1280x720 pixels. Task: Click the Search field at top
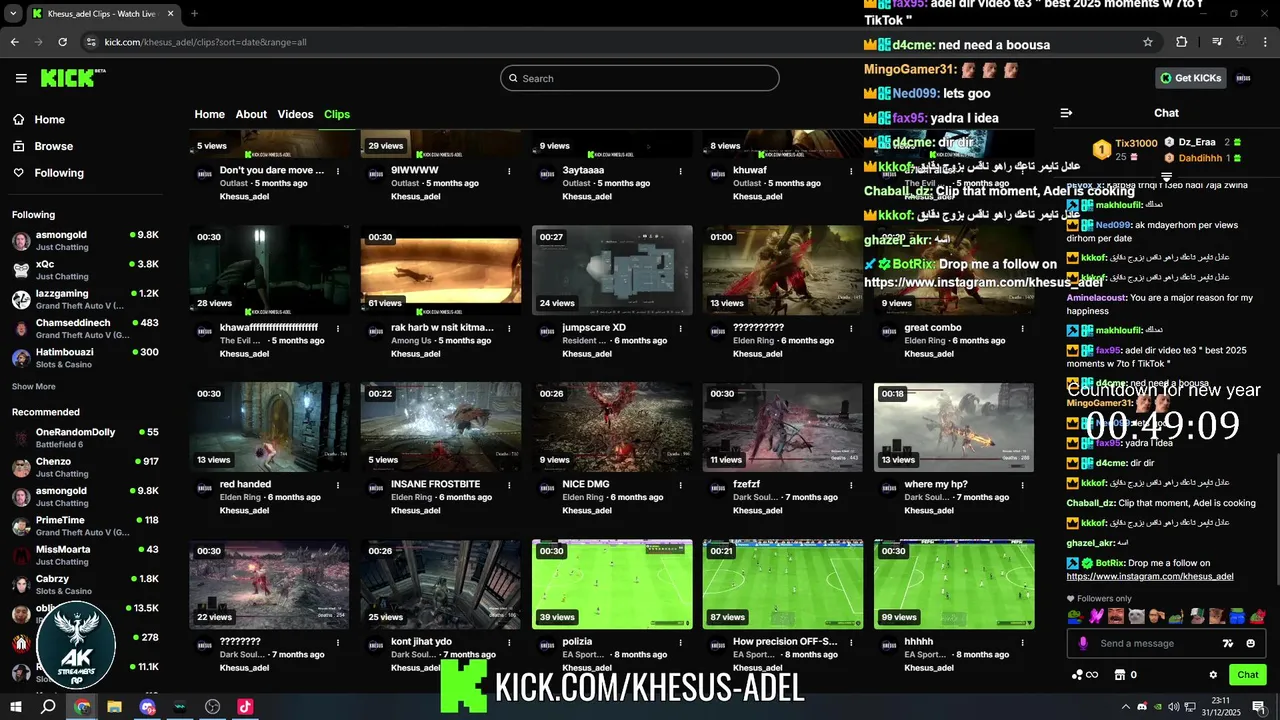click(x=640, y=78)
